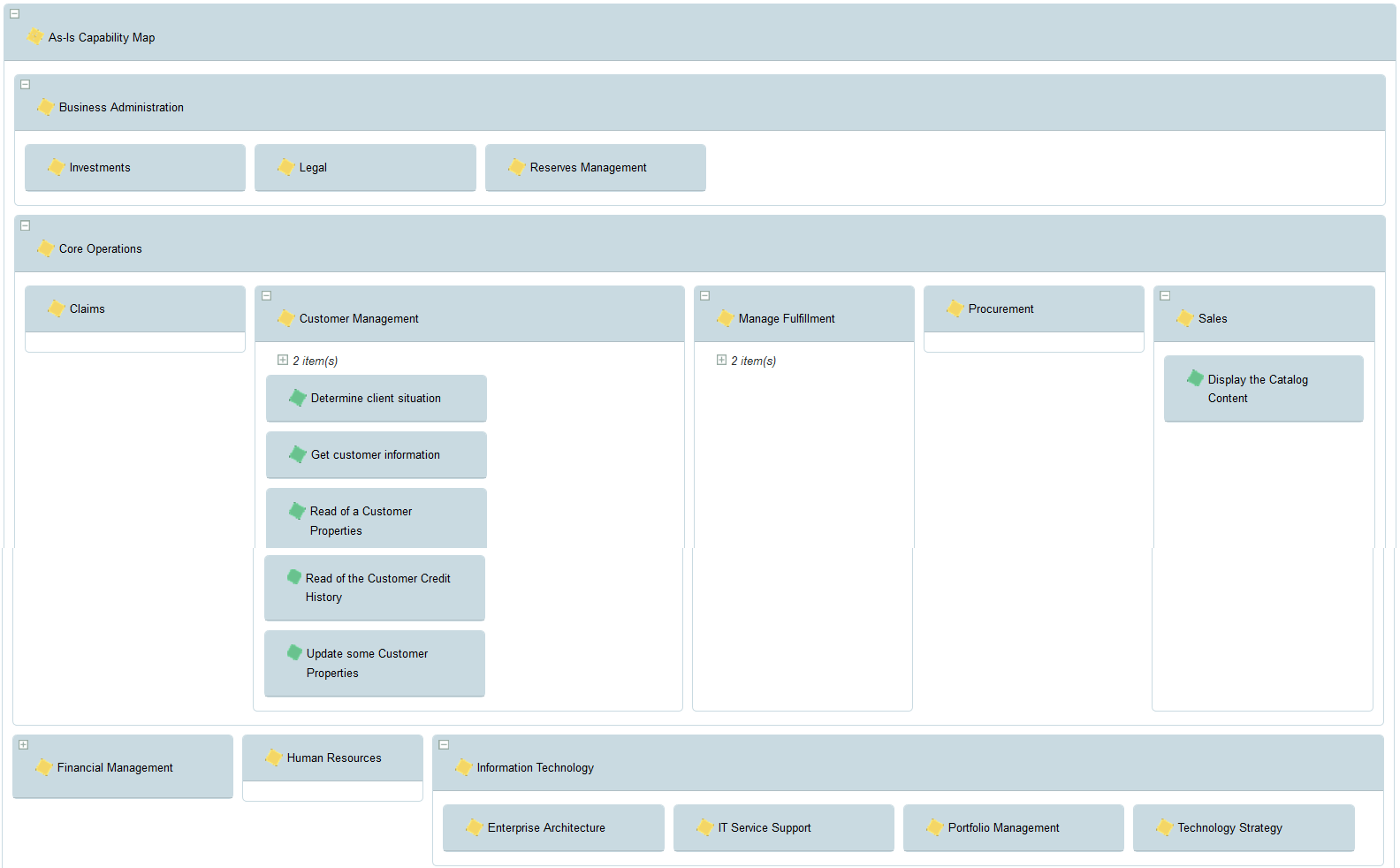Viewport: 1400px width, 868px height.
Task: Select the Human Resources capability box
Action: tap(333, 758)
